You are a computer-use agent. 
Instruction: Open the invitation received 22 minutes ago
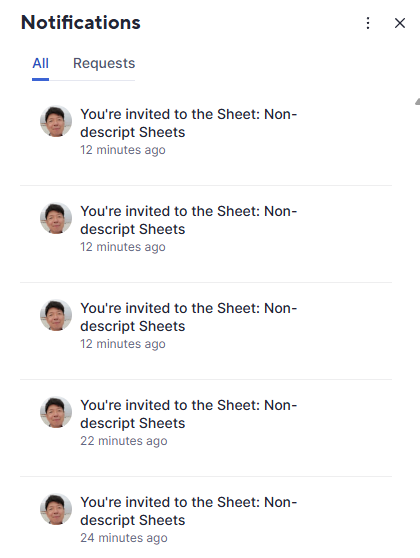click(x=206, y=428)
